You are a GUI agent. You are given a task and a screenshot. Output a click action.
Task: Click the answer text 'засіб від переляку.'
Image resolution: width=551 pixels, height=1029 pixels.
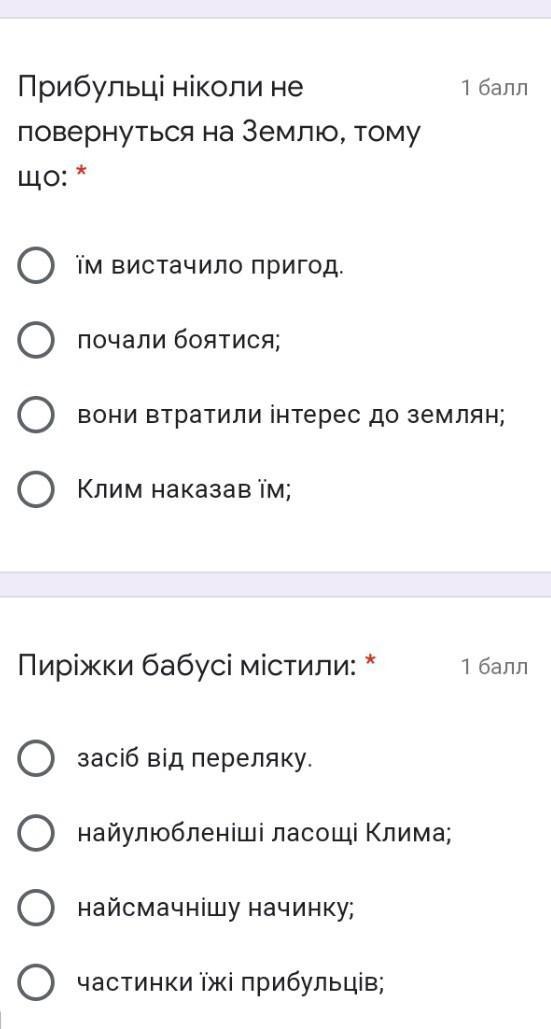click(195, 759)
